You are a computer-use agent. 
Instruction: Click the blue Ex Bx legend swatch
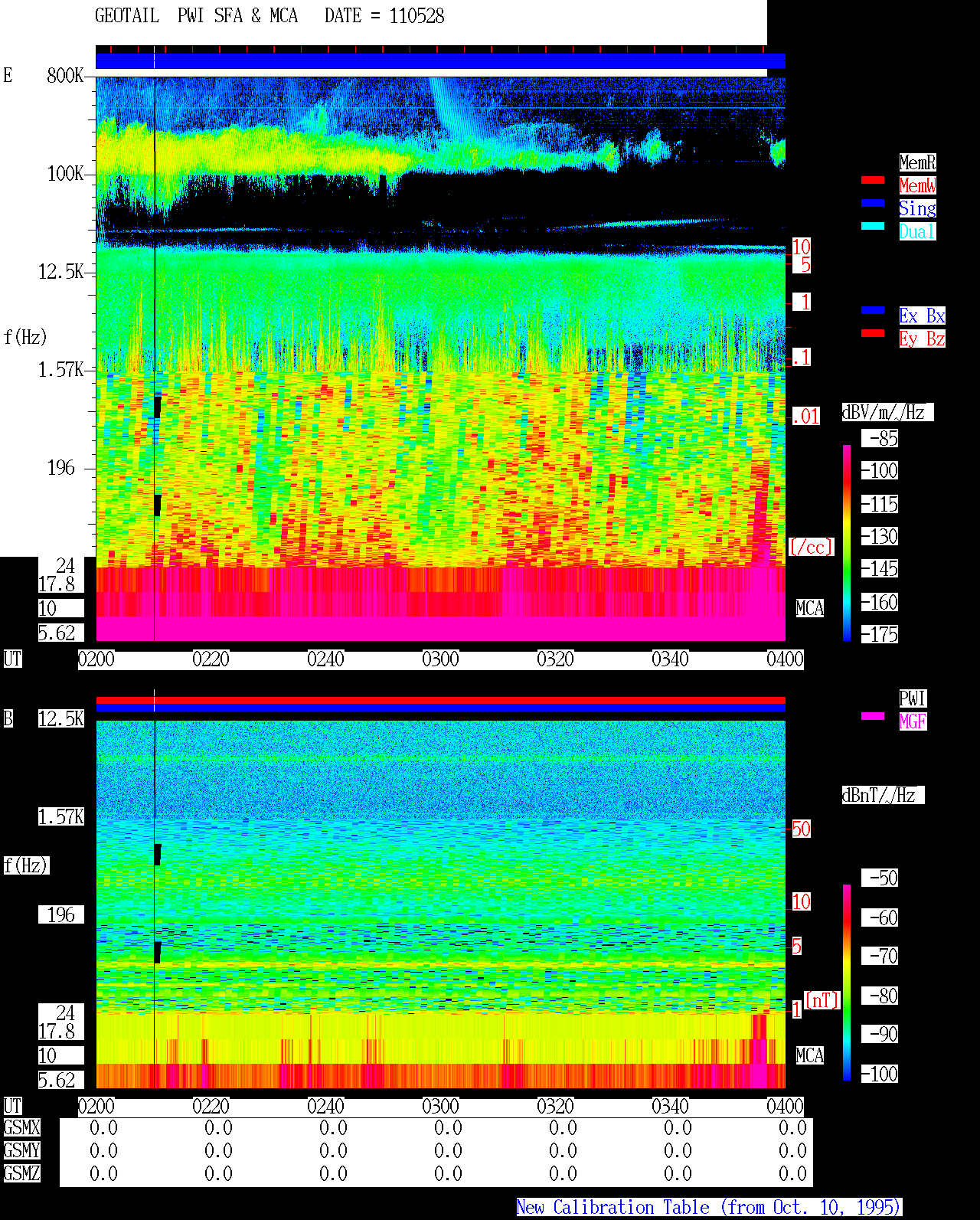pyautogui.click(x=873, y=311)
